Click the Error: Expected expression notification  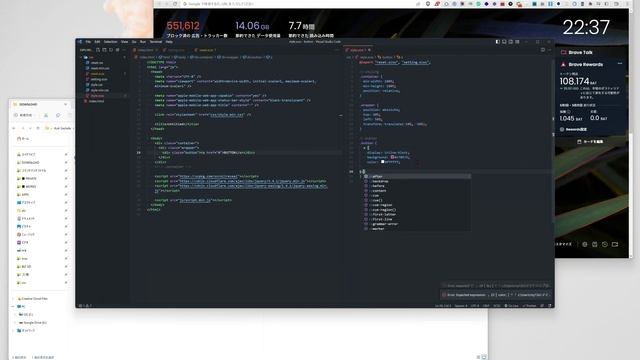(496, 295)
